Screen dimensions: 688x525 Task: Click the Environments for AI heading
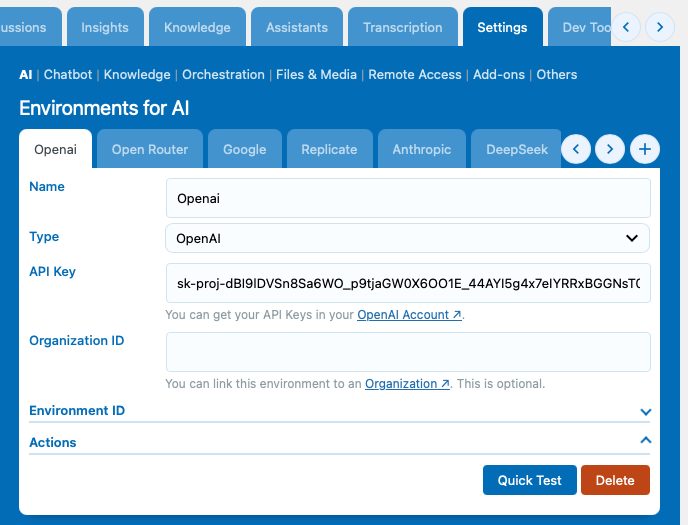[x=104, y=108]
